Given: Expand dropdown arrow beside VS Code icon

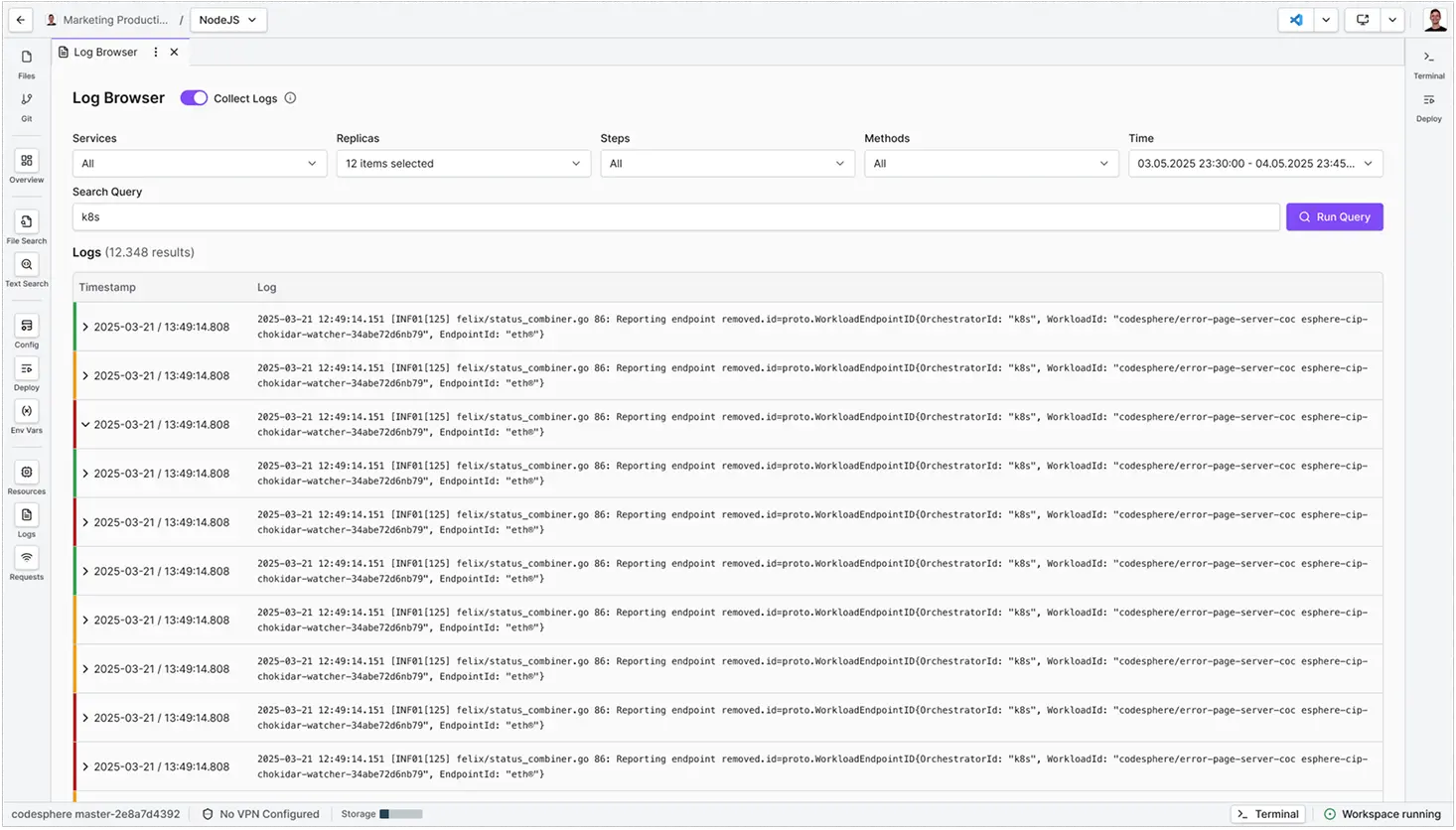Looking at the screenshot, I should (x=1326, y=20).
